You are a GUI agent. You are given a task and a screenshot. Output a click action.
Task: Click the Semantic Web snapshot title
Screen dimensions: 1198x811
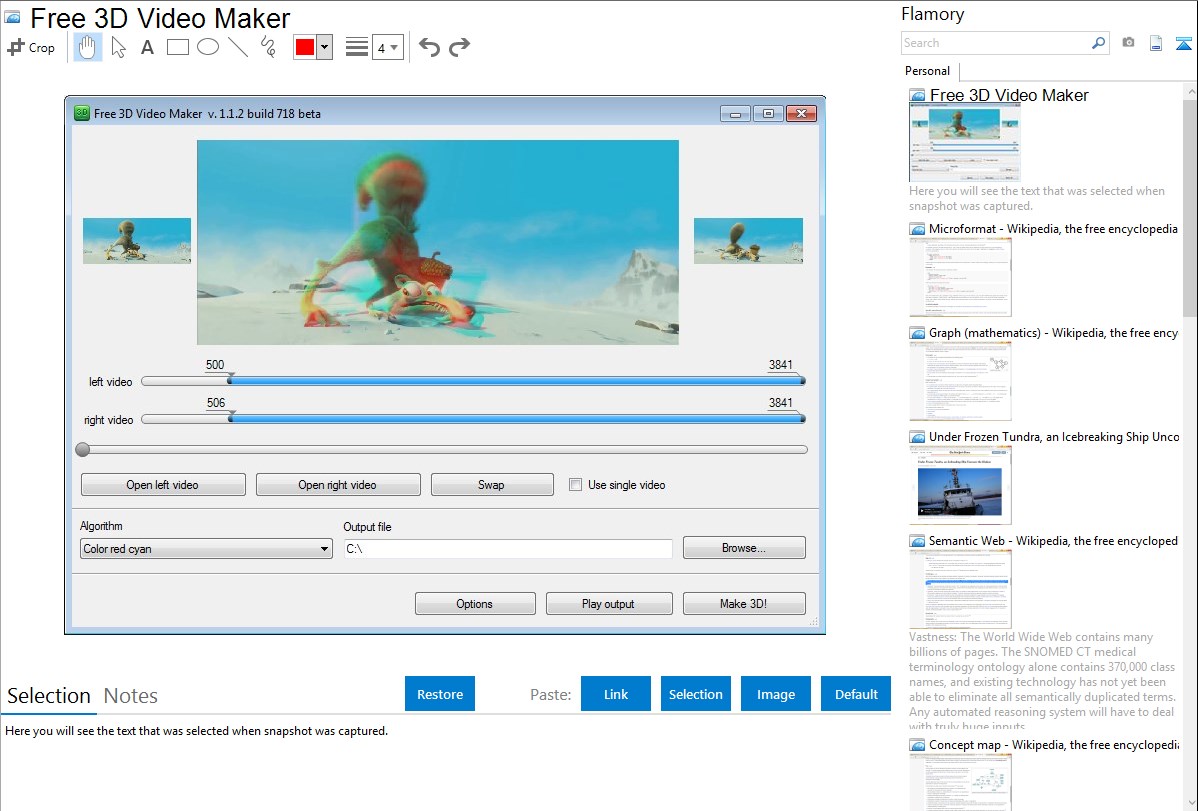pos(1053,540)
